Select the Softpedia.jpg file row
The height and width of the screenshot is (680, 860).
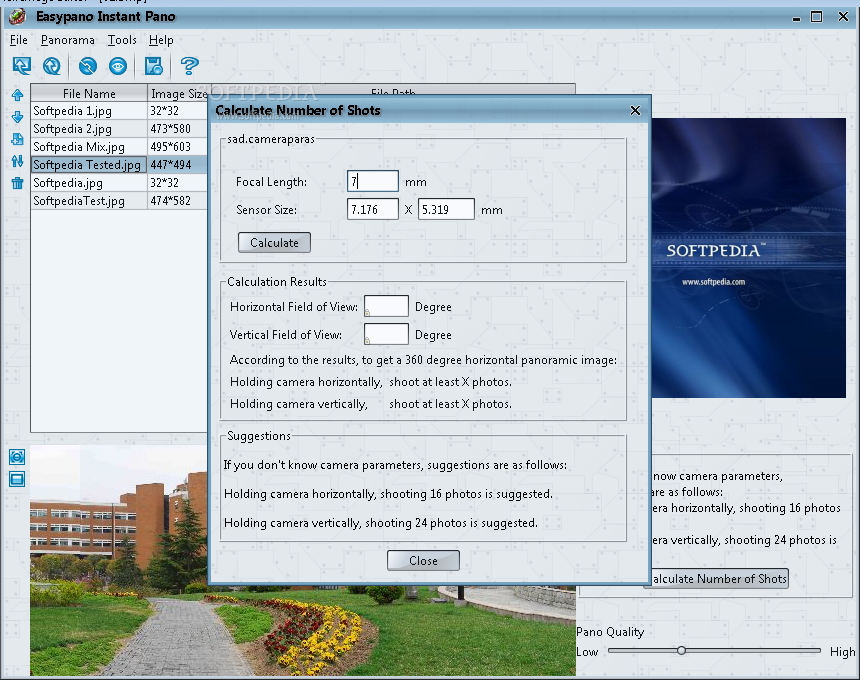click(119, 183)
